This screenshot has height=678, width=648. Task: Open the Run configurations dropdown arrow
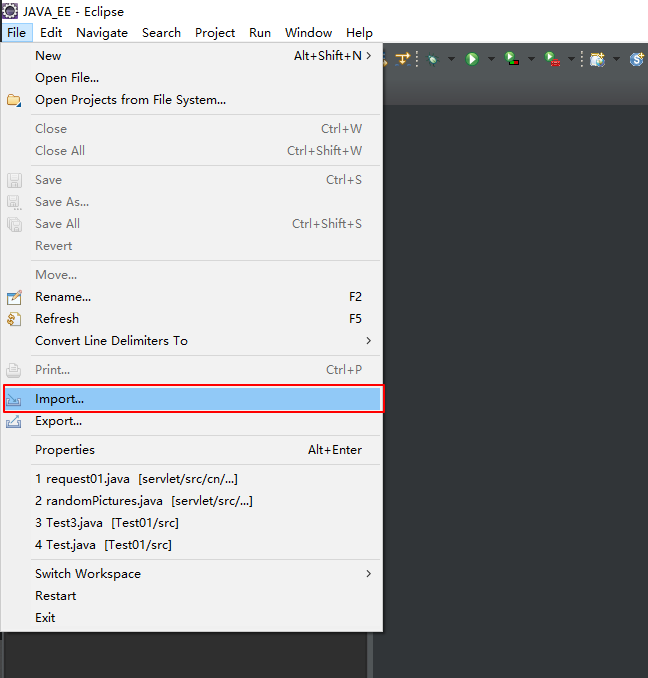click(x=491, y=59)
